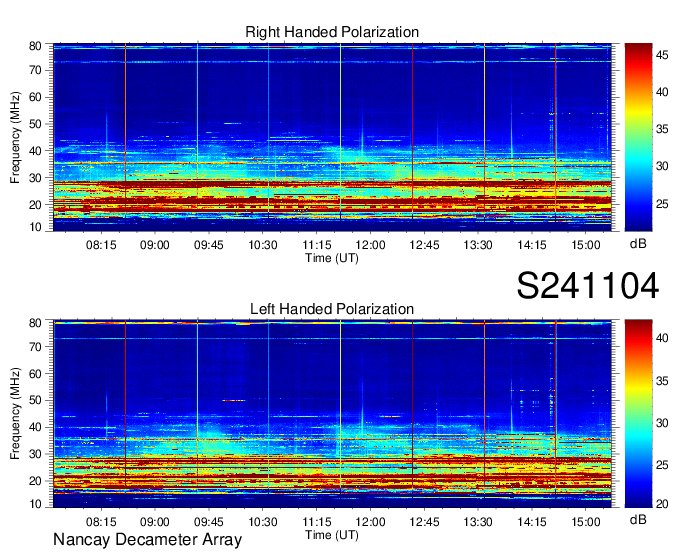Click the 11:15 time tick under the bottom plot
The image size is (680, 552).
[x=317, y=521]
